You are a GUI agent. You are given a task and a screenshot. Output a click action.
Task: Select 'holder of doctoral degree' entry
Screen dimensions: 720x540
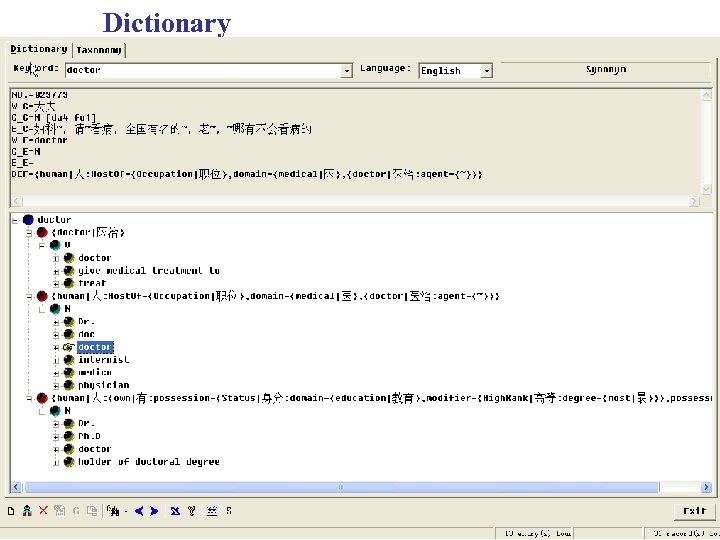(x=149, y=461)
